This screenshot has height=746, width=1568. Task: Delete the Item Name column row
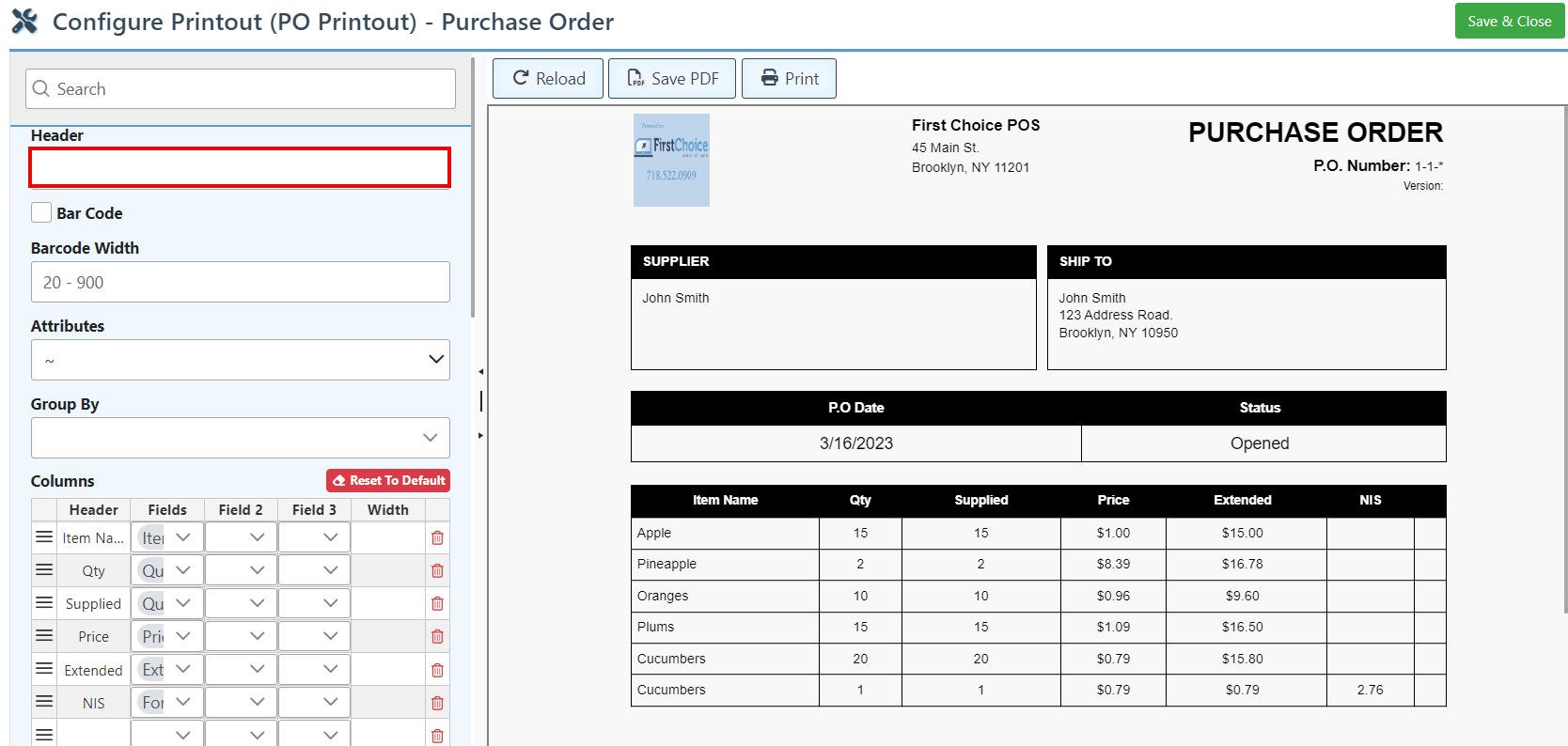click(437, 538)
